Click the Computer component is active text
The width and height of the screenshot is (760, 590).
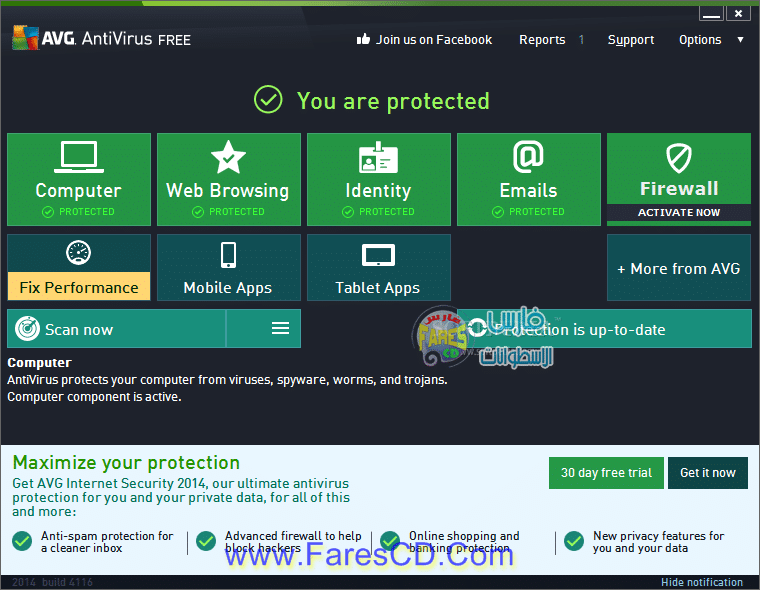click(94, 397)
